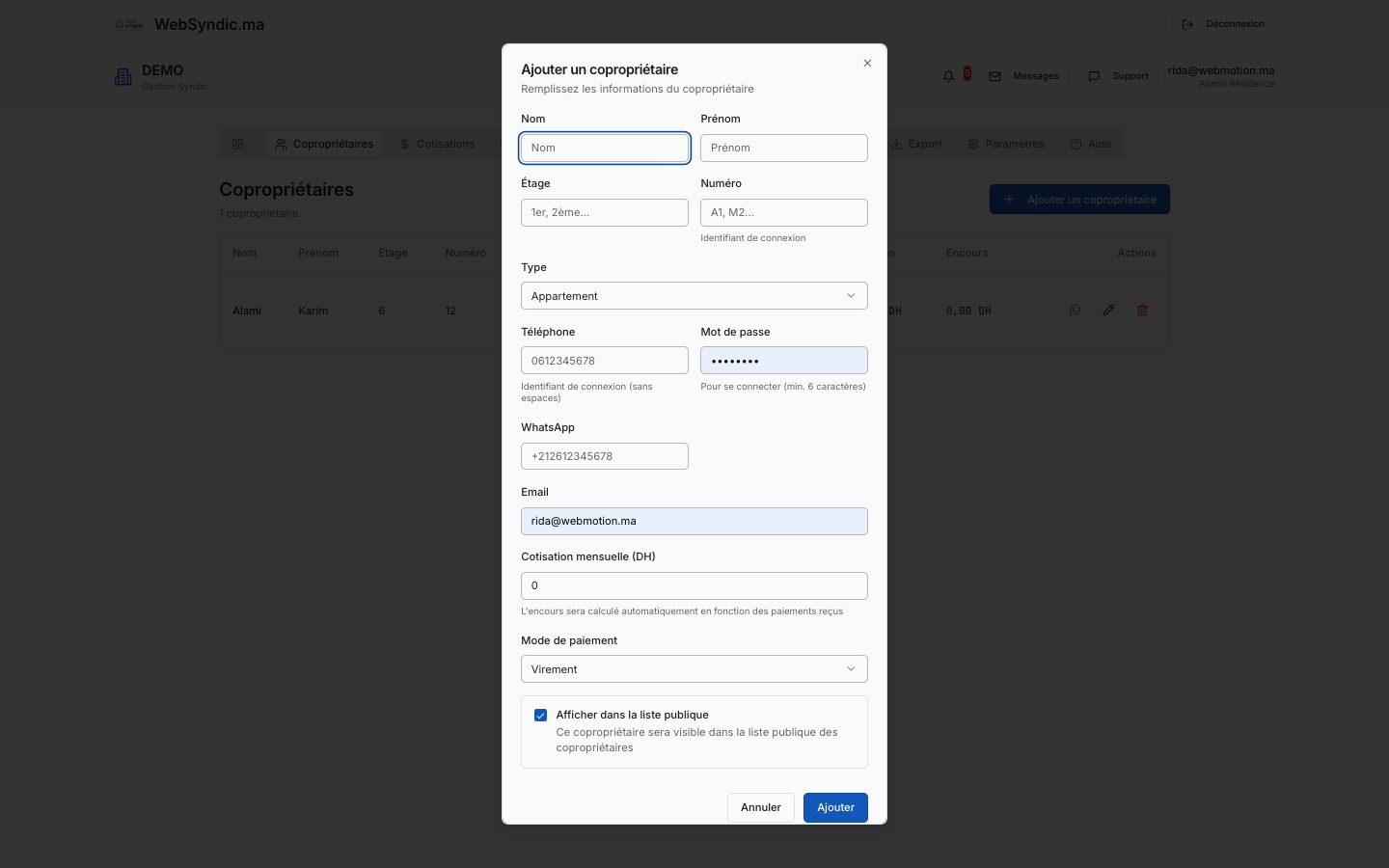
Task: Click the Téléphone input field
Action: 604,361
